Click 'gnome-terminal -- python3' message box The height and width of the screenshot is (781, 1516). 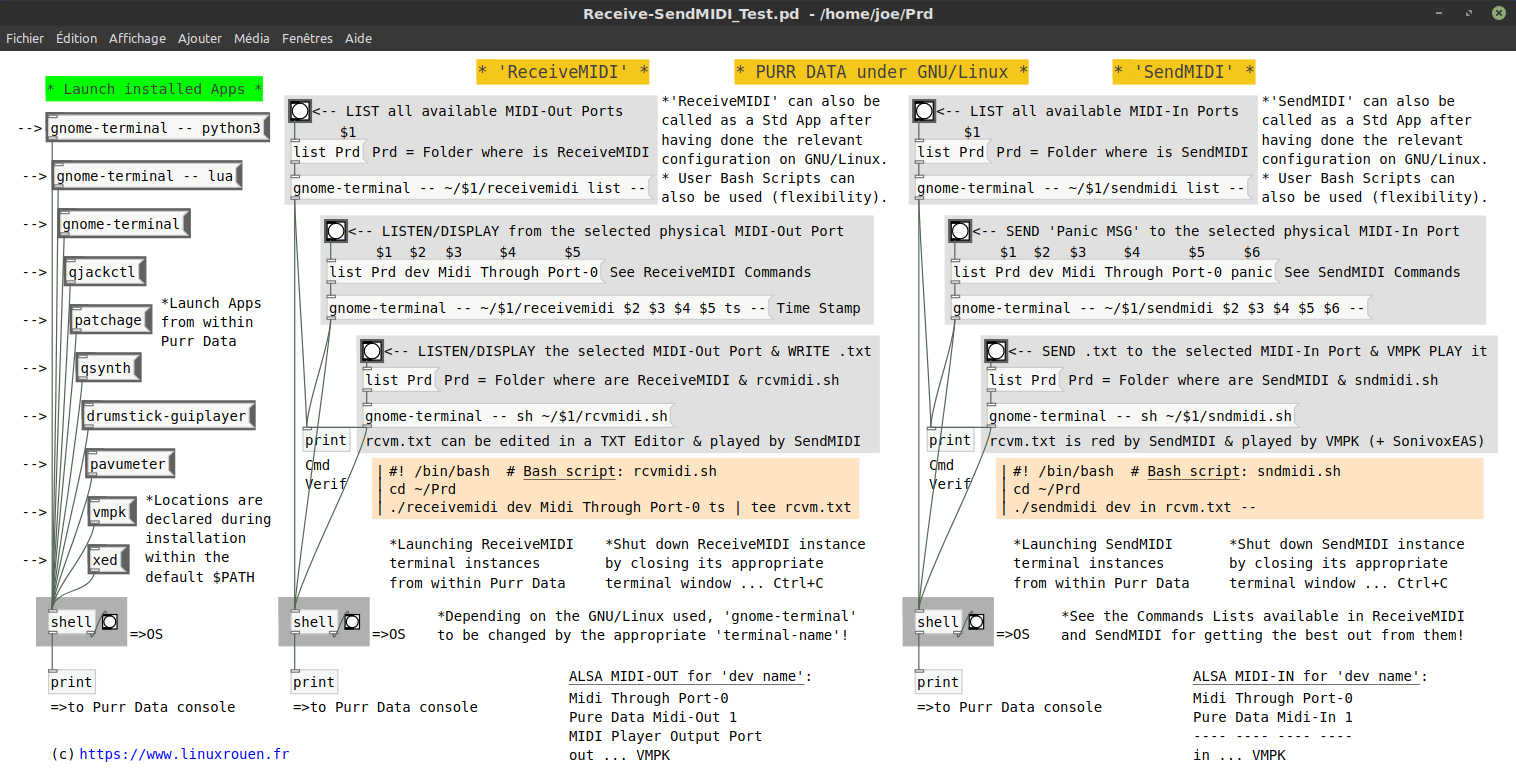point(158,129)
